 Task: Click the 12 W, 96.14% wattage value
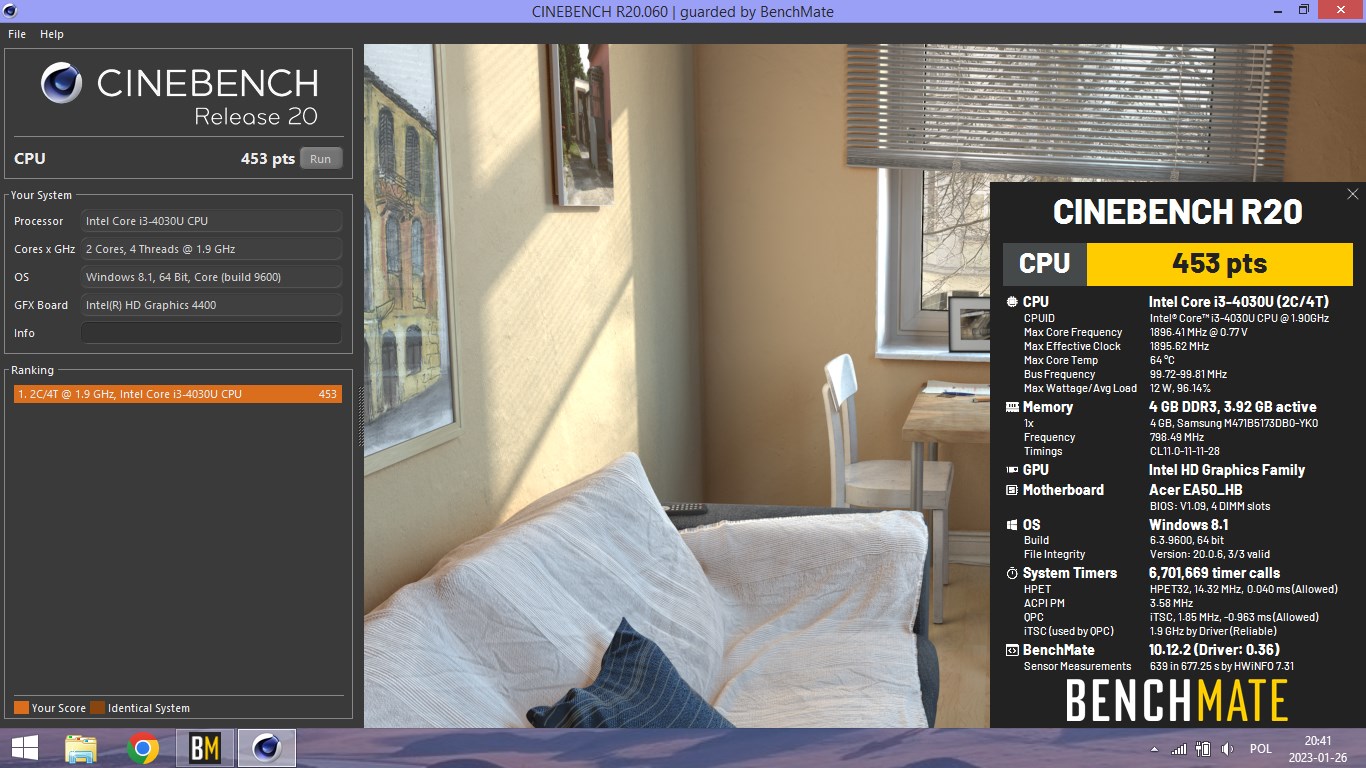1180,388
